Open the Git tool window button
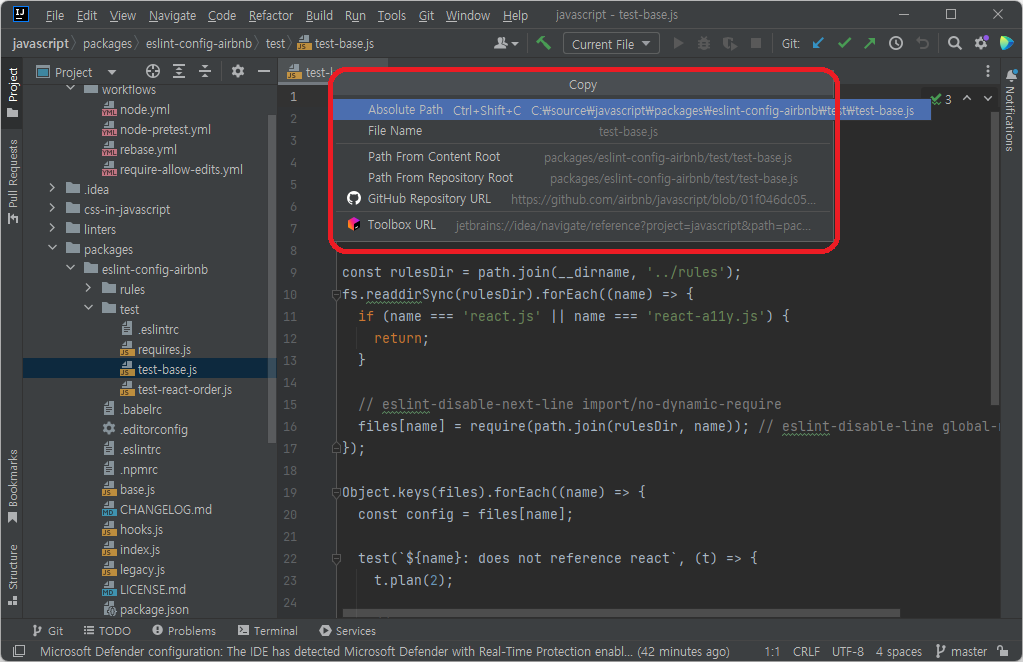Screen dimensions: 1023x662 [x=48, y=631]
